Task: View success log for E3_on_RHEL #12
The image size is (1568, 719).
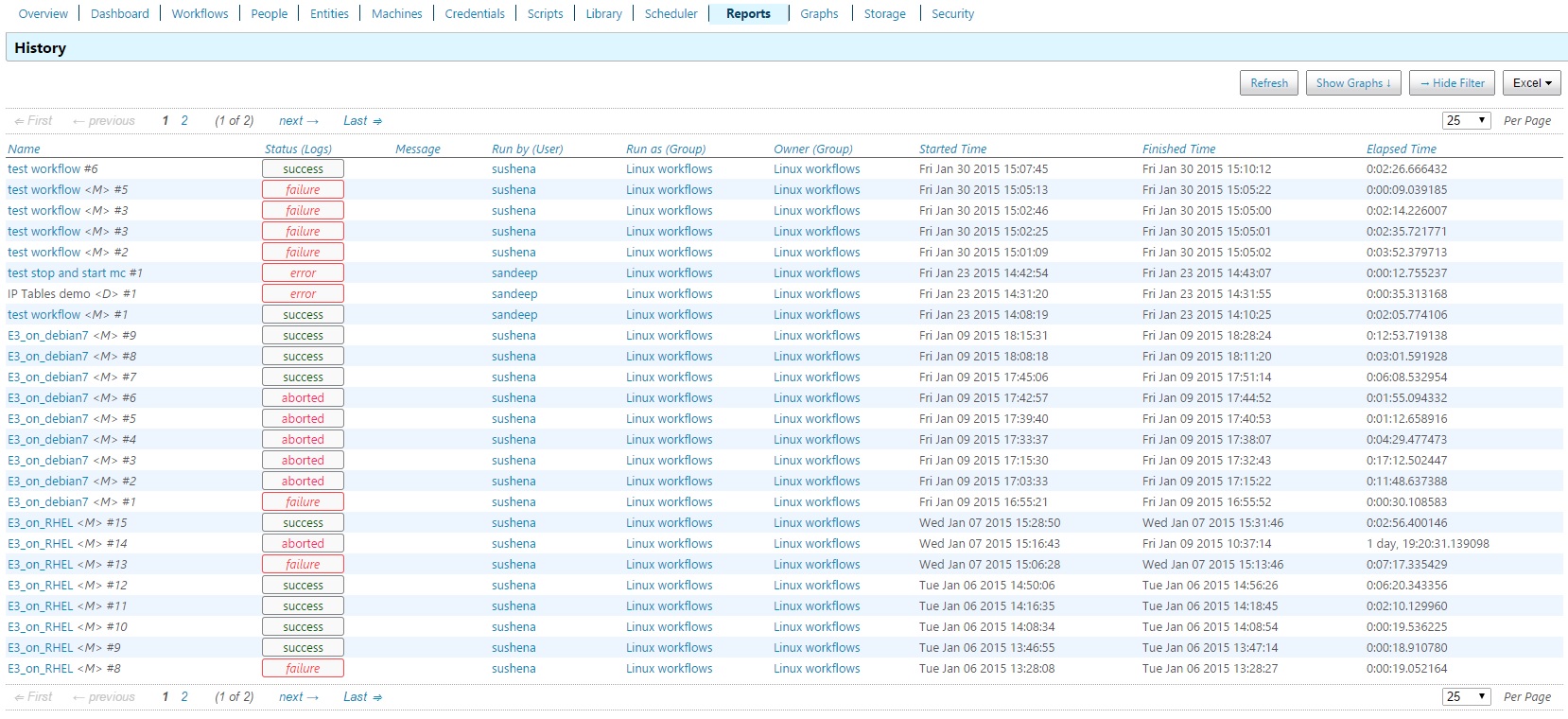Action: click(x=303, y=585)
